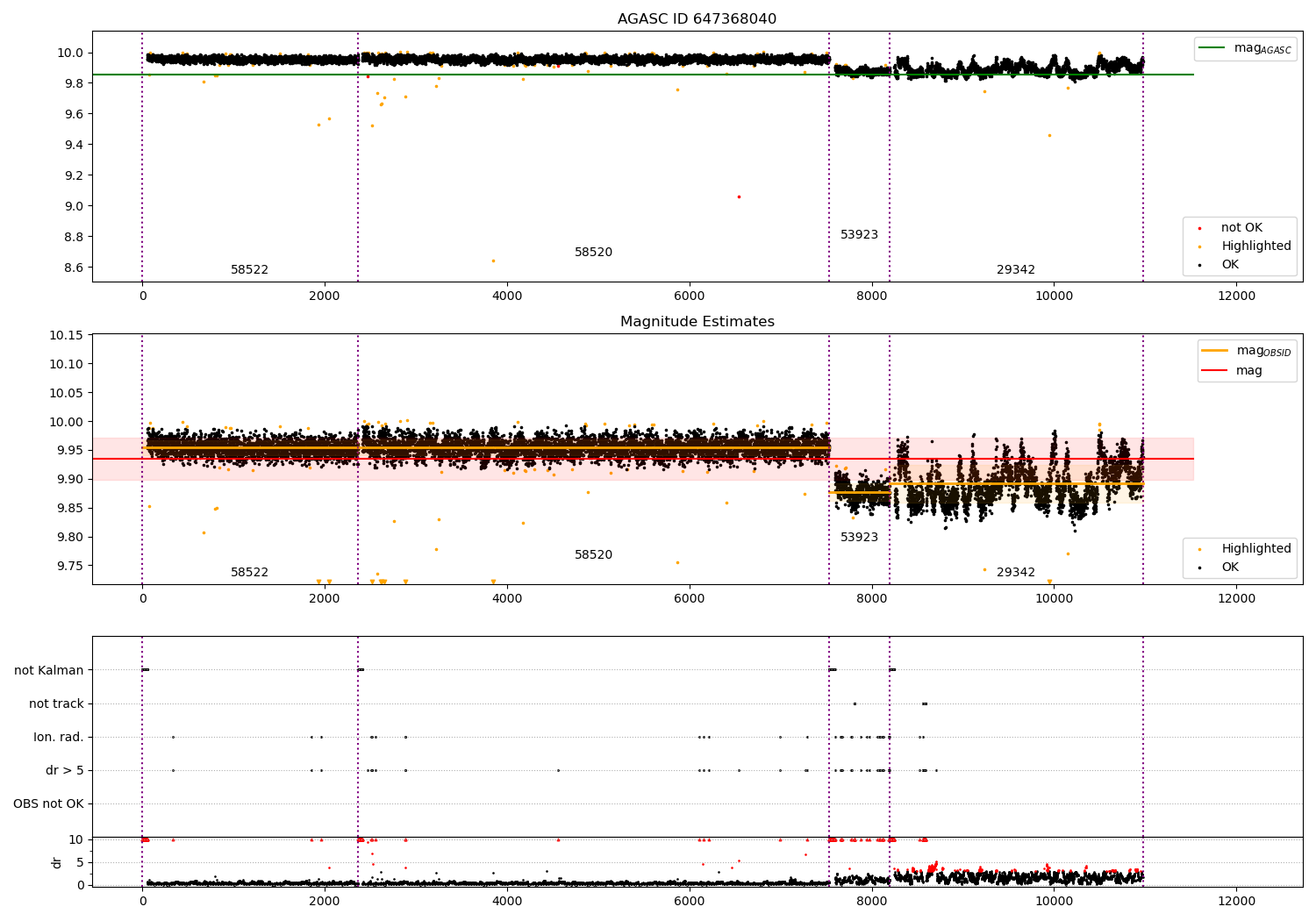
Task: Click x-axis tick '10000' under the flags plot
Action: point(1054,902)
